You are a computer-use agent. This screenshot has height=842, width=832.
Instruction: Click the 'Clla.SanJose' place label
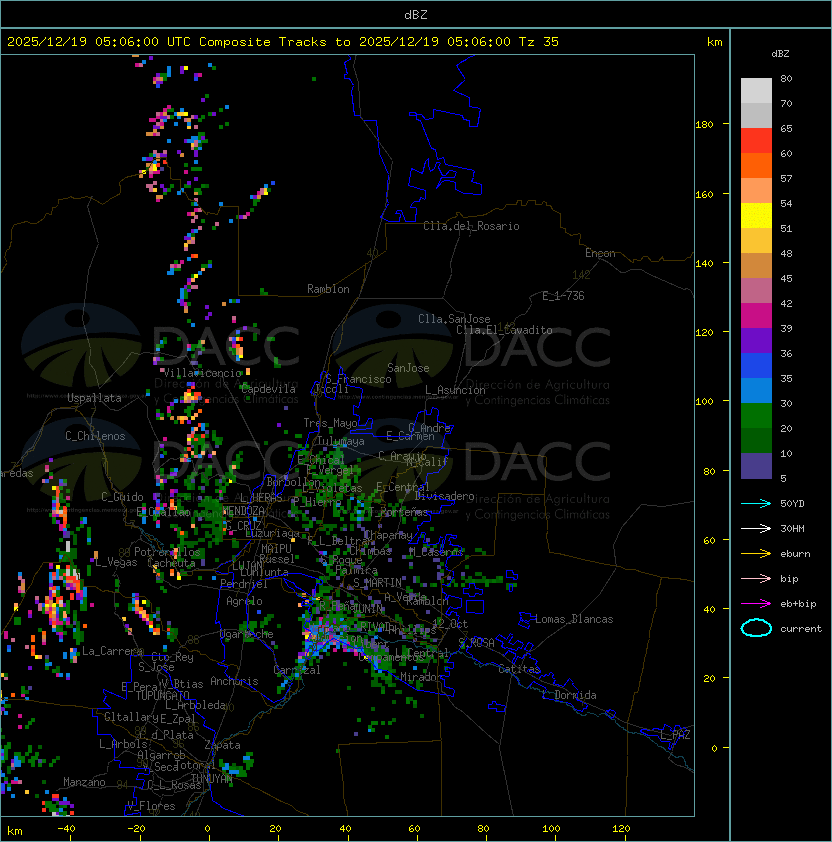(x=454, y=319)
